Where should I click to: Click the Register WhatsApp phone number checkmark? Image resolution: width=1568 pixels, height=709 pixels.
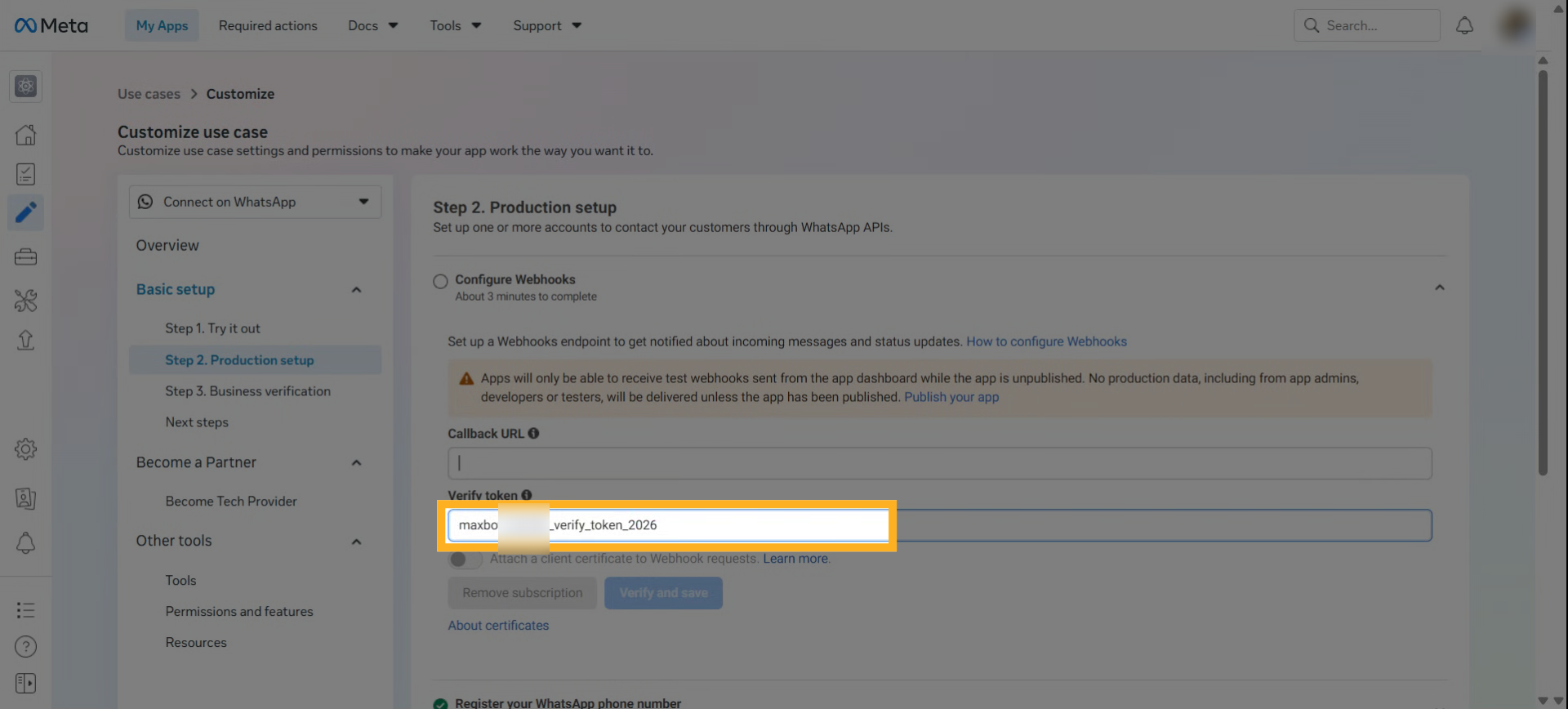440,703
